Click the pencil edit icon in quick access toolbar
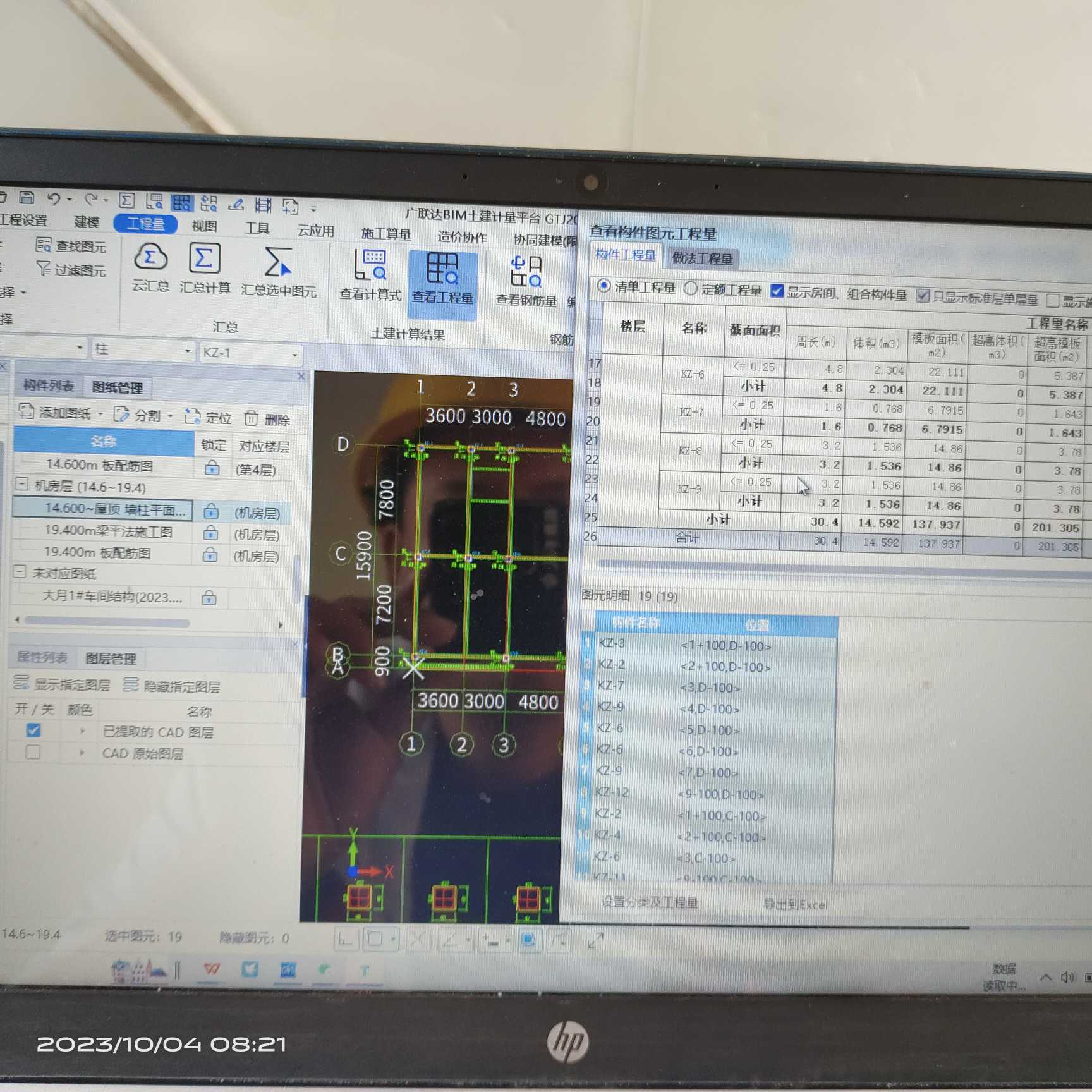This screenshot has width=1092, height=1092. pos(236,204)
